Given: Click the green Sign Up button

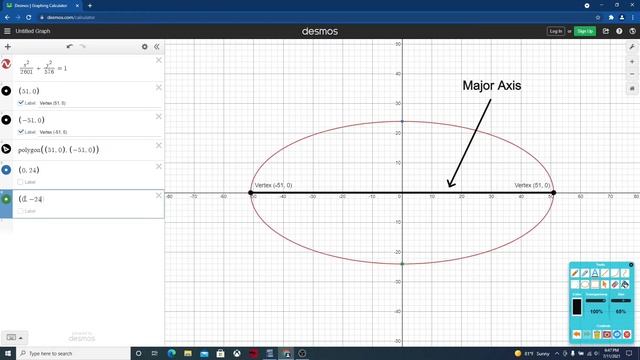Looking at the screenshot, I should (585, 31).
